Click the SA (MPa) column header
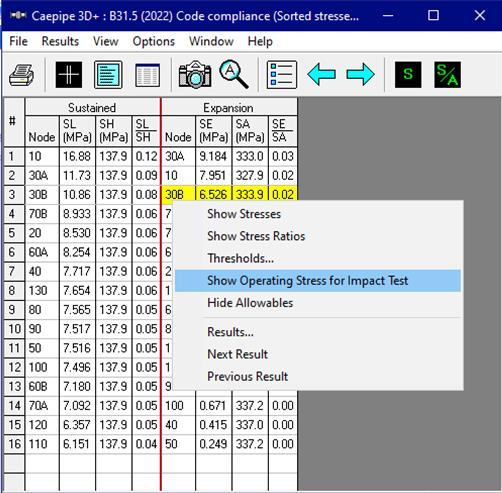Screen dimensions: 502x493 point(250,131)
